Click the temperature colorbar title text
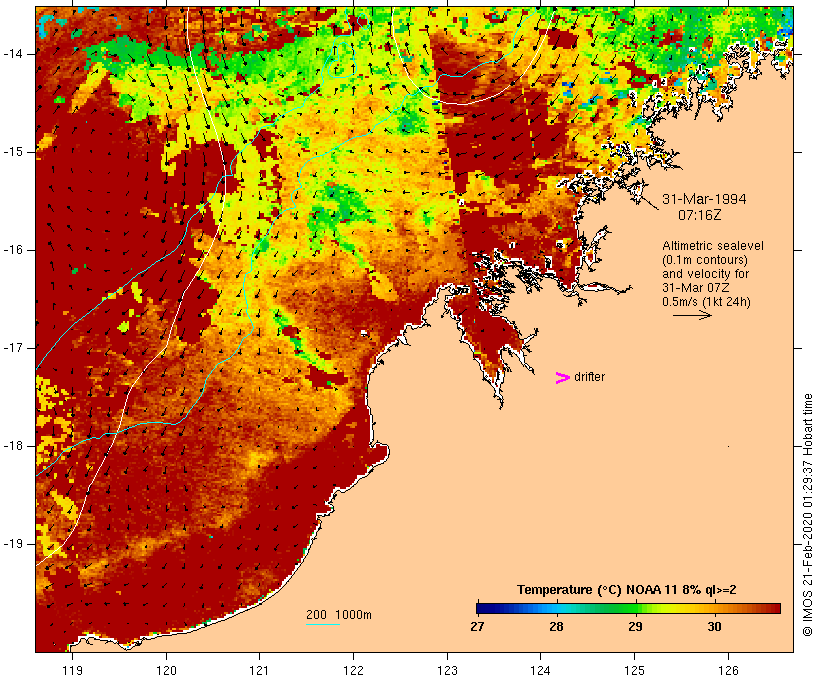 tap(627, 590)
